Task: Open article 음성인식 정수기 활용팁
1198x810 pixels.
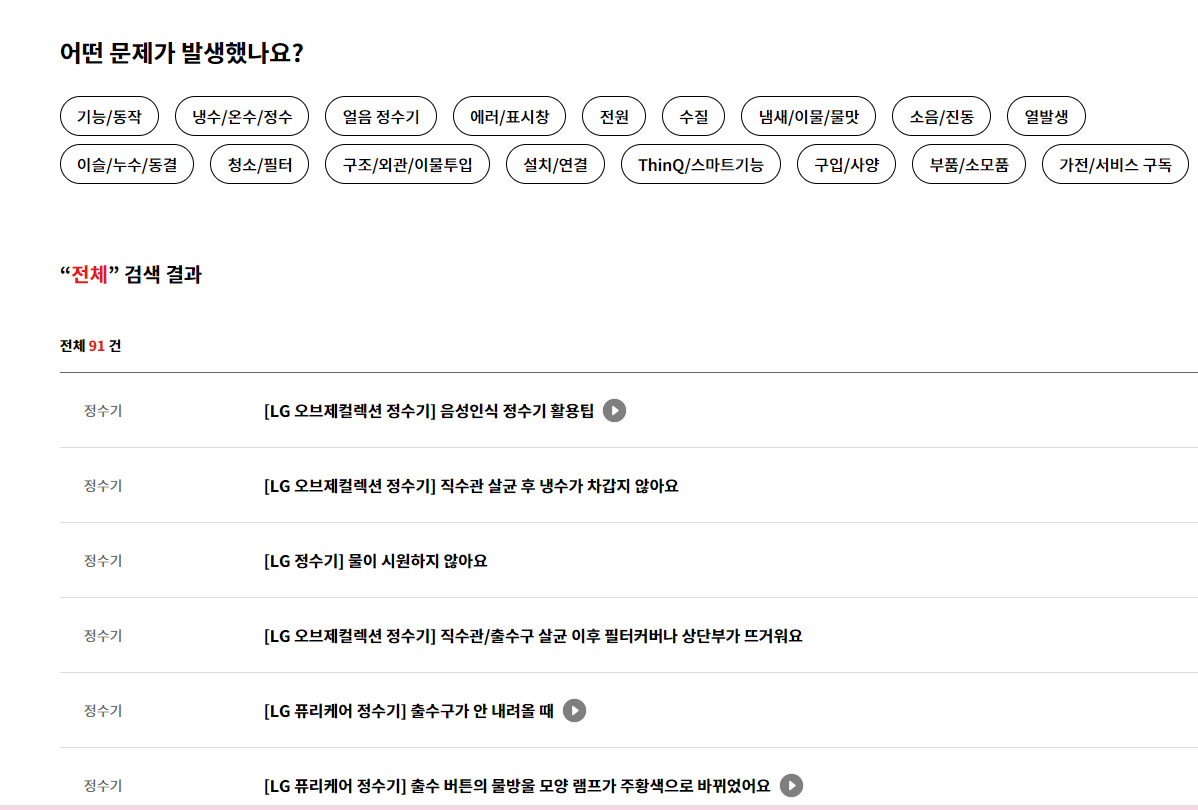Action: point(429,411)
